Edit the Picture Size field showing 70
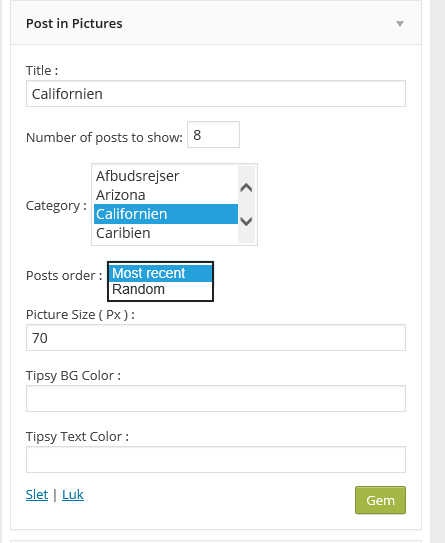This screenshot has height=543, width=445. pyautogui.click(x=216, y=338)
